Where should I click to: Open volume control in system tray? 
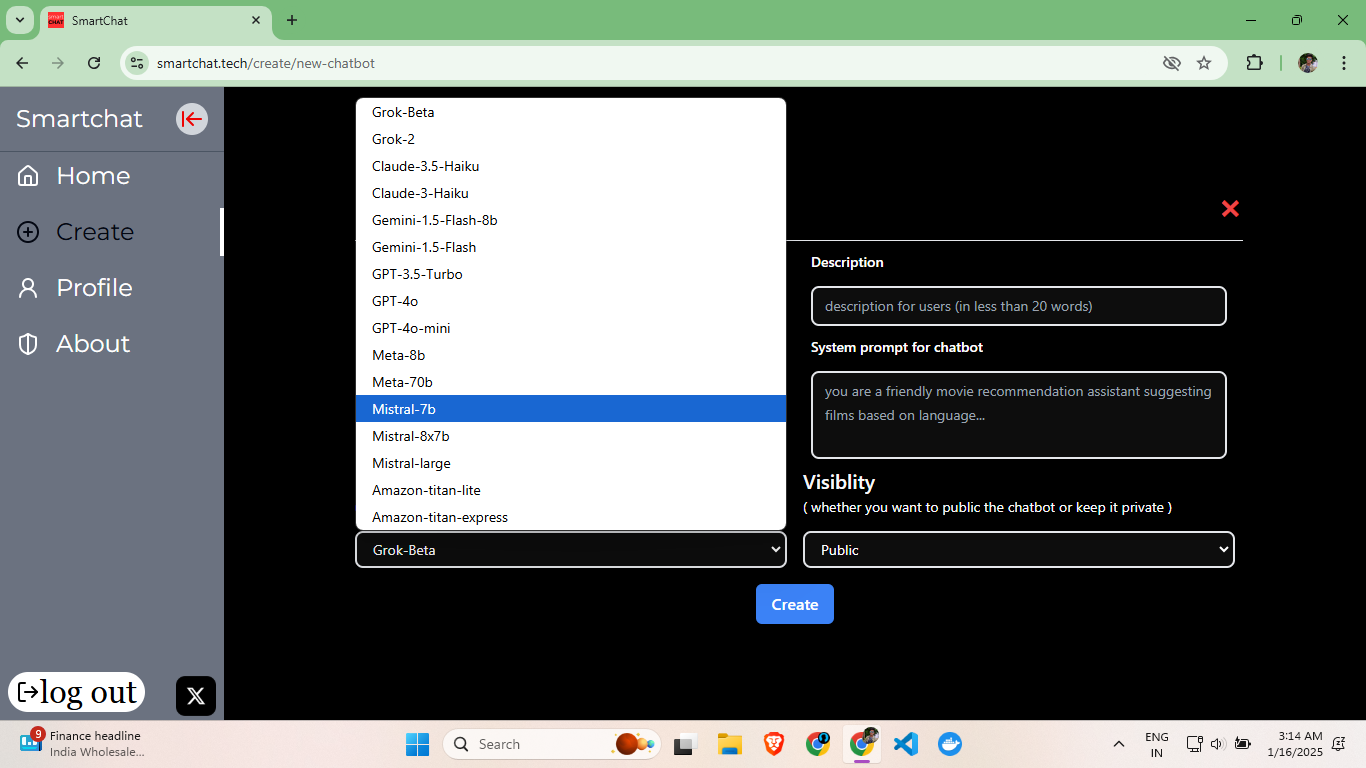click(x=1217, y=744)
